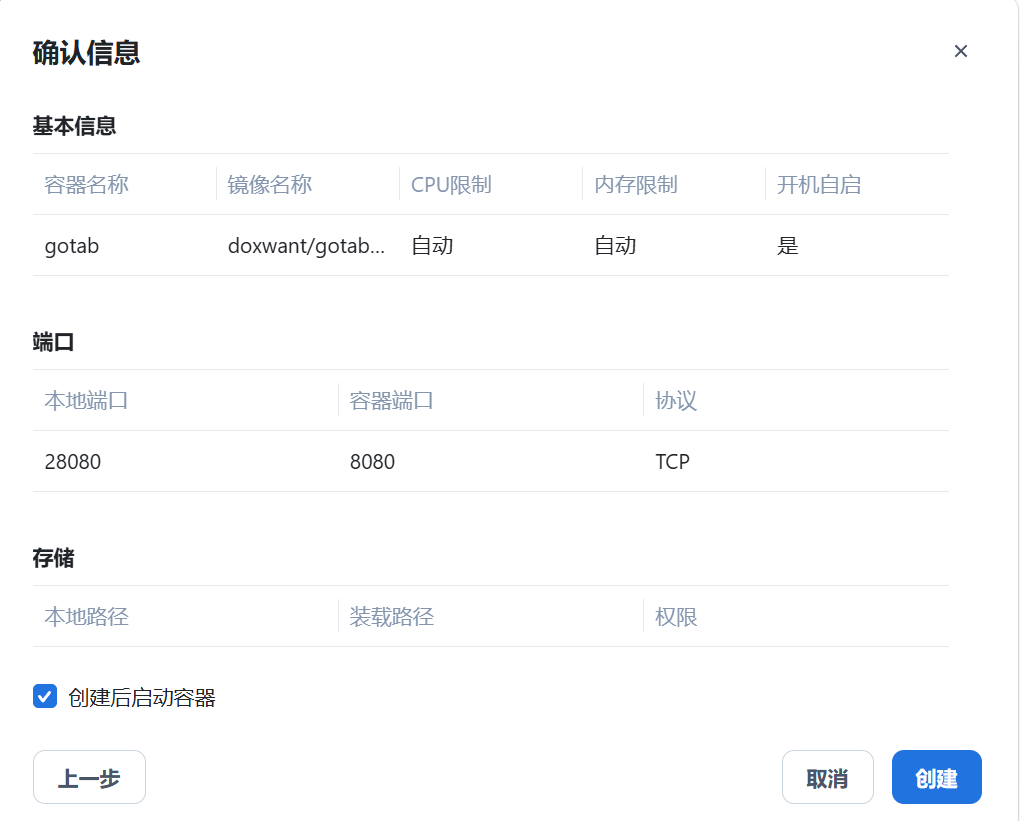
Task: Click the truncated doxwant/gotab image name
Action: pos(305,246)
